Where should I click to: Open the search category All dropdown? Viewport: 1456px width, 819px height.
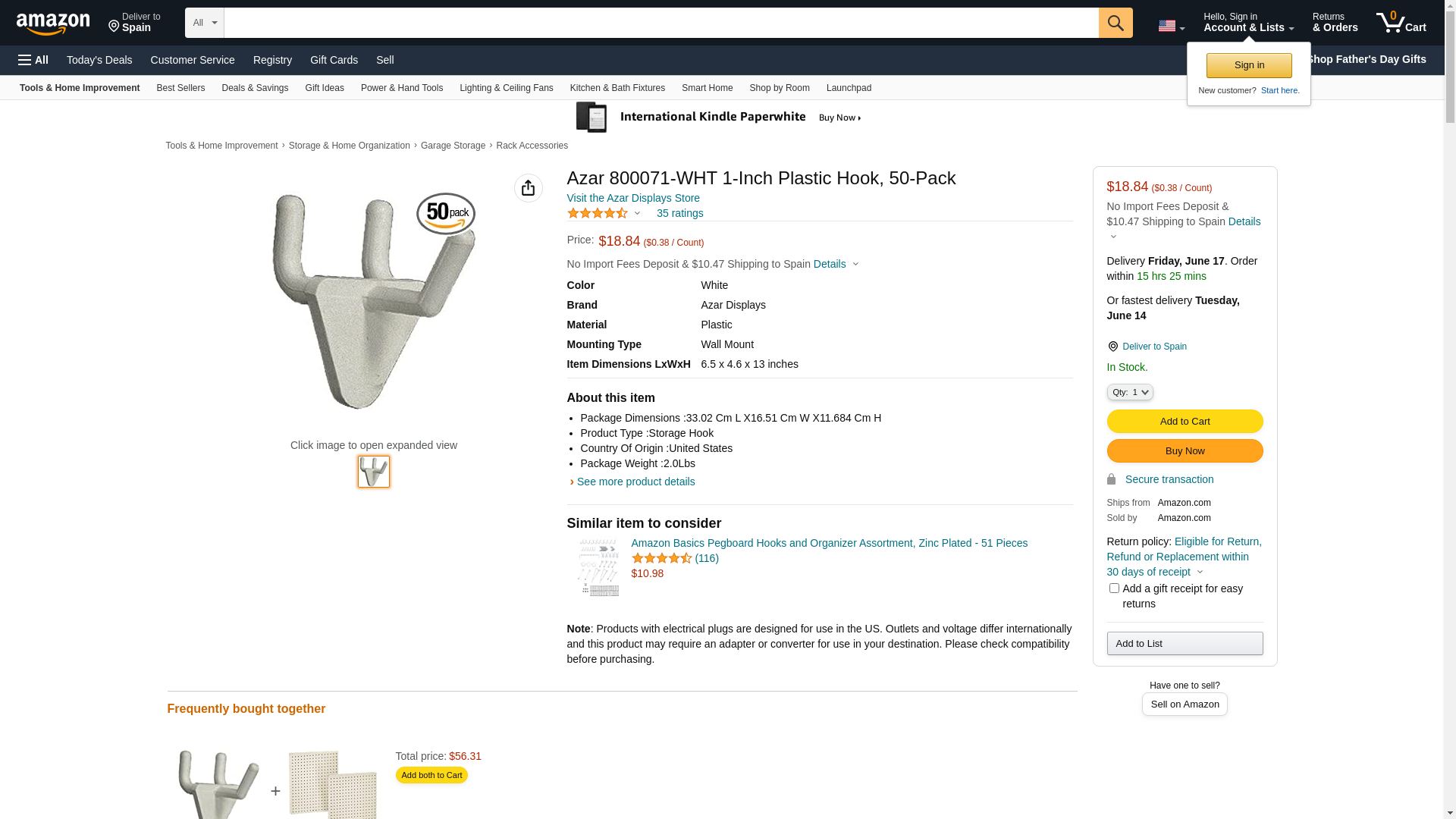(x=204, y=23)
